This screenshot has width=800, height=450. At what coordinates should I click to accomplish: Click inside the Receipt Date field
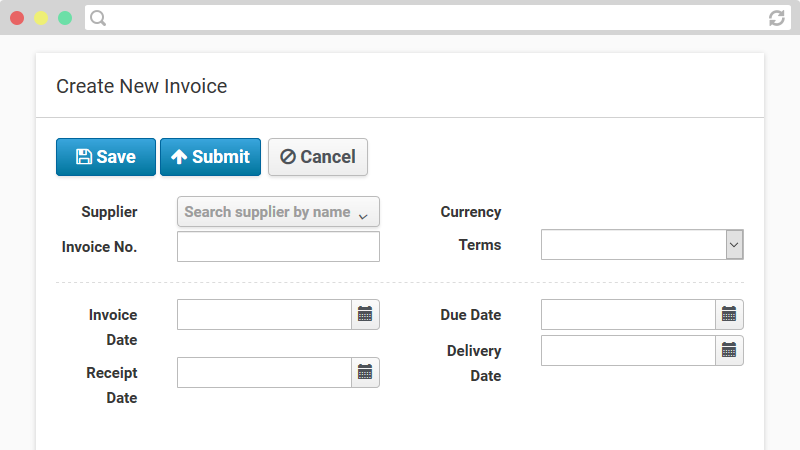pos(264,372)
